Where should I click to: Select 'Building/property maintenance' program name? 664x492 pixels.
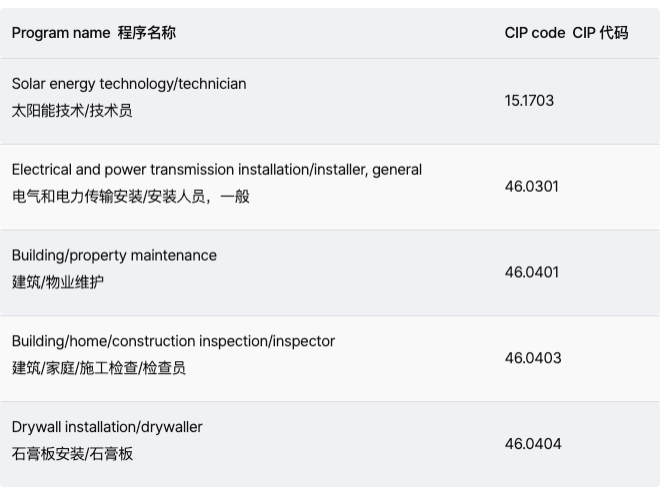coord(114,256)
